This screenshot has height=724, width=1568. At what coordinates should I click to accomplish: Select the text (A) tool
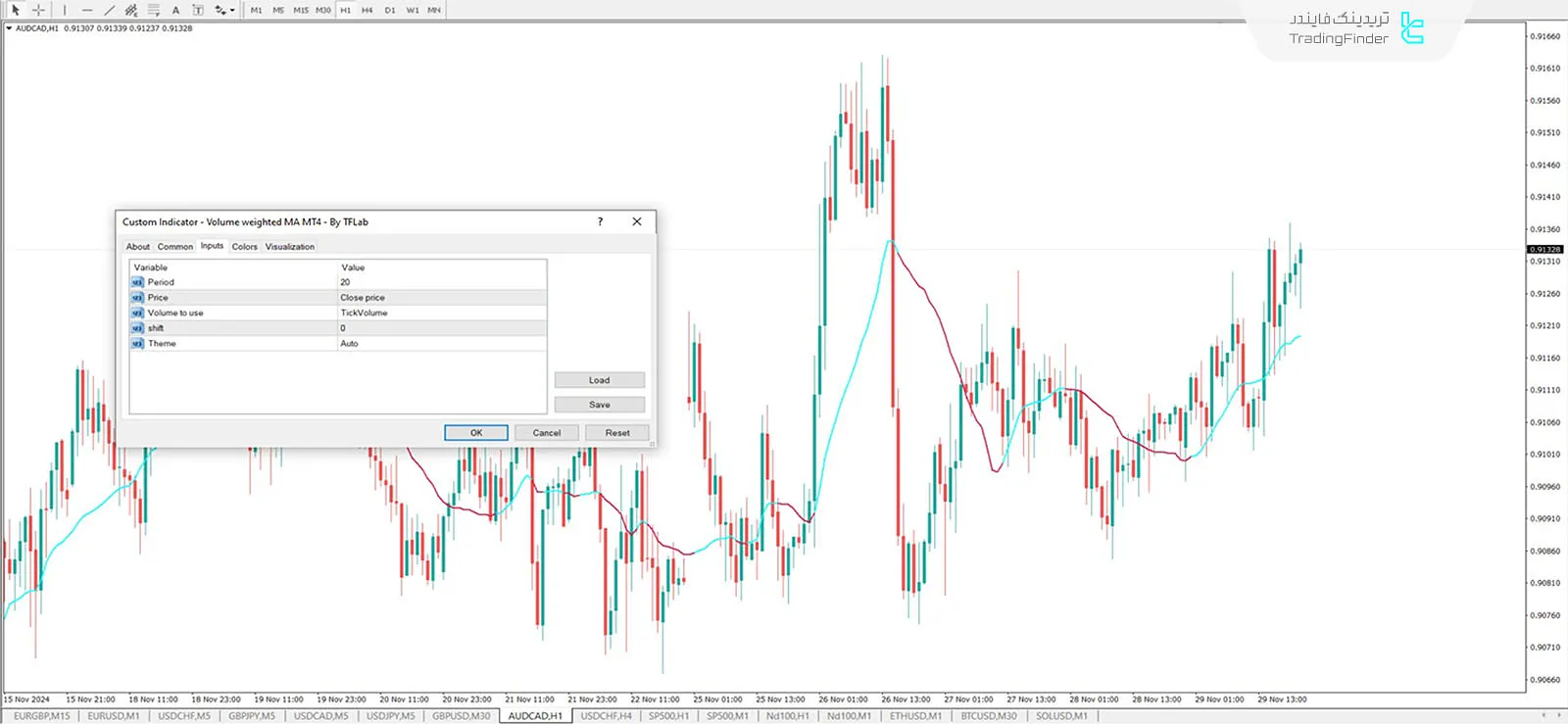[x=176, y=10]
